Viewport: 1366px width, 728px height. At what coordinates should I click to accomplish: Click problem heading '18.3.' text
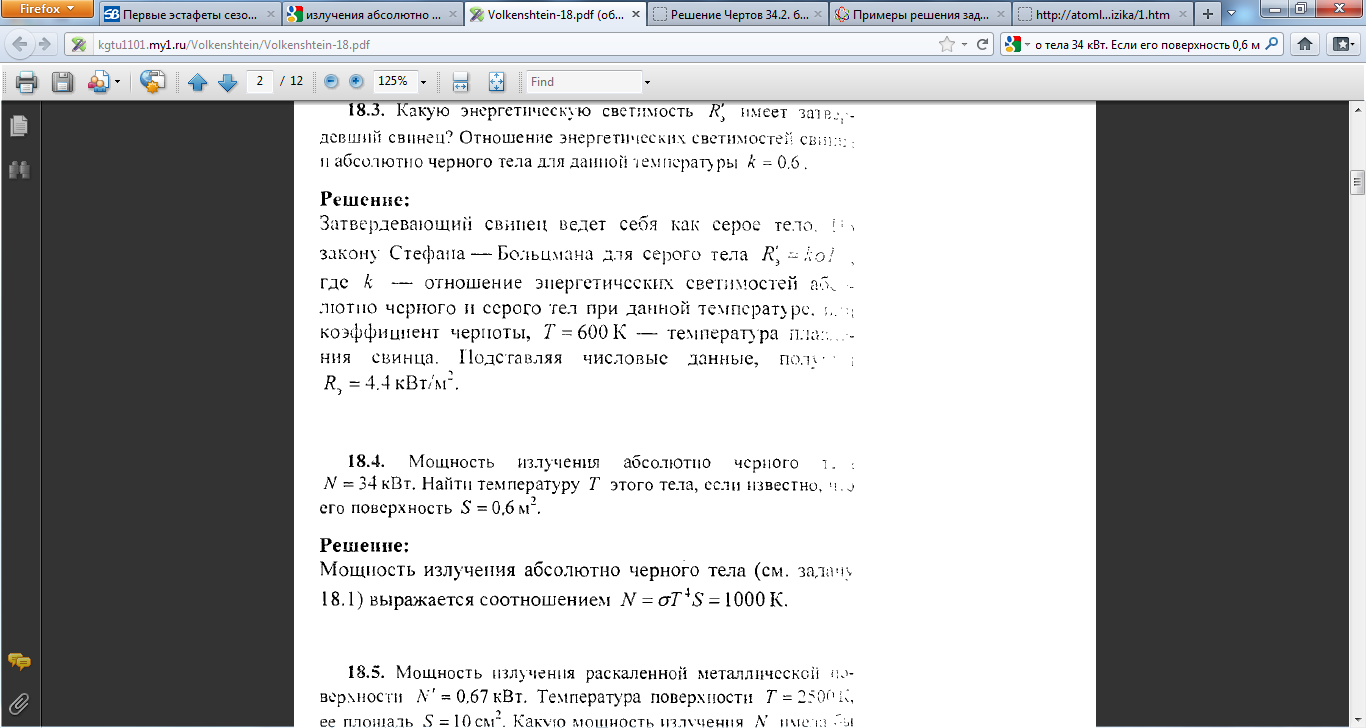[365, 112]
